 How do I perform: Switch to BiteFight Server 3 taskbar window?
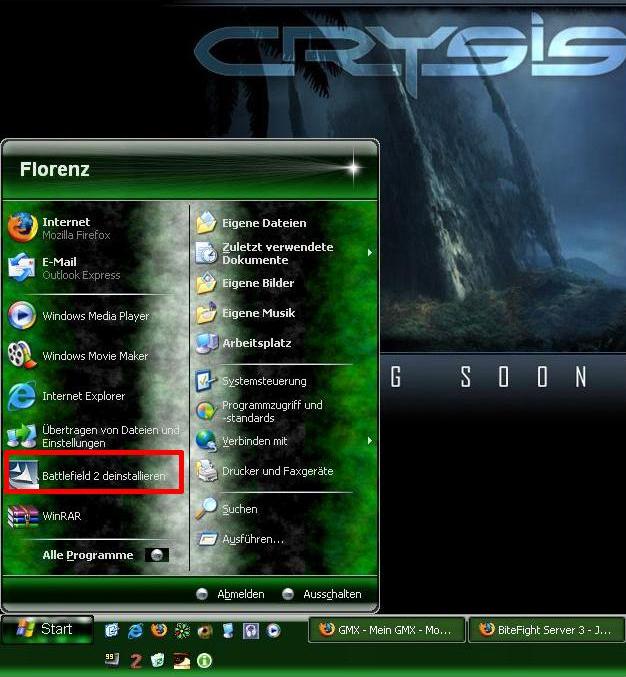click(546, 630)
